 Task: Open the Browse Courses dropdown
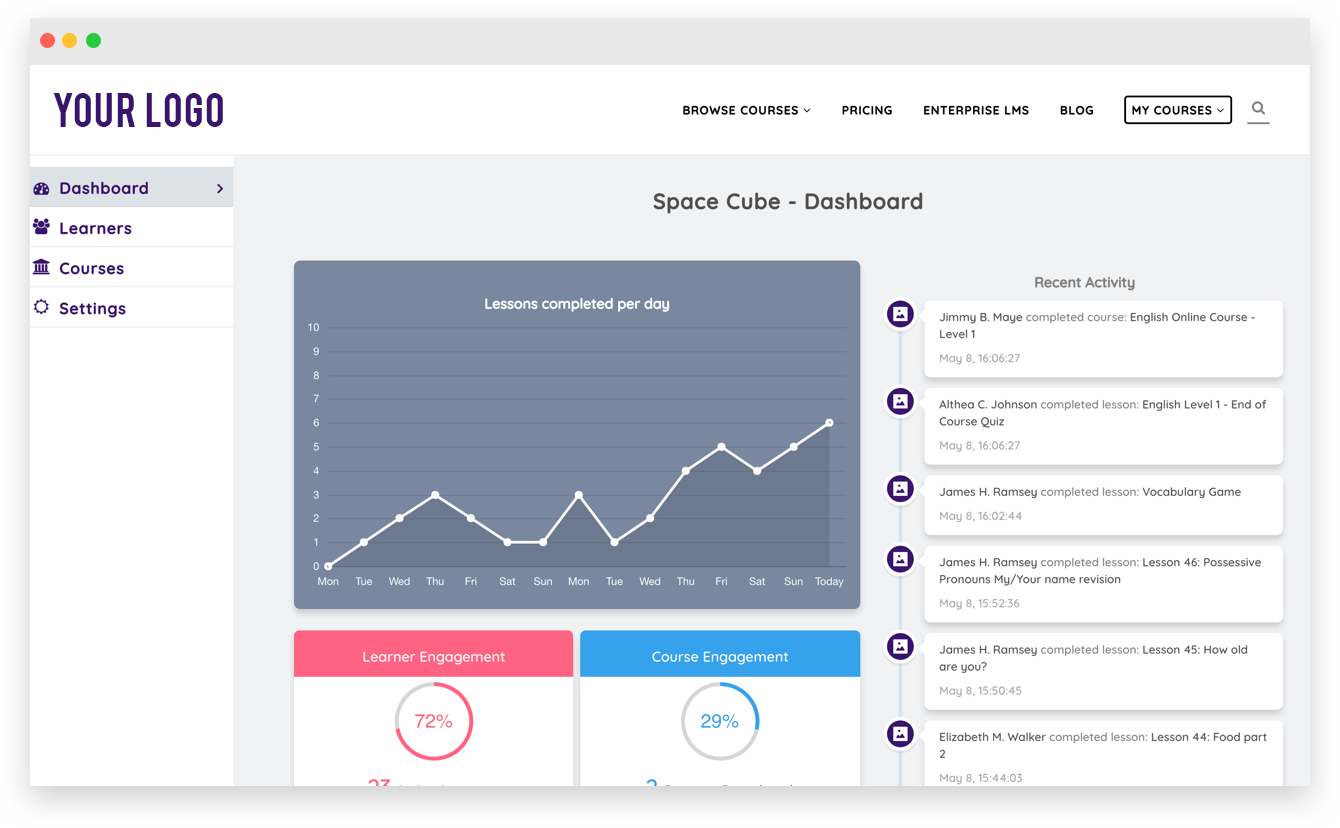(746, 110)
